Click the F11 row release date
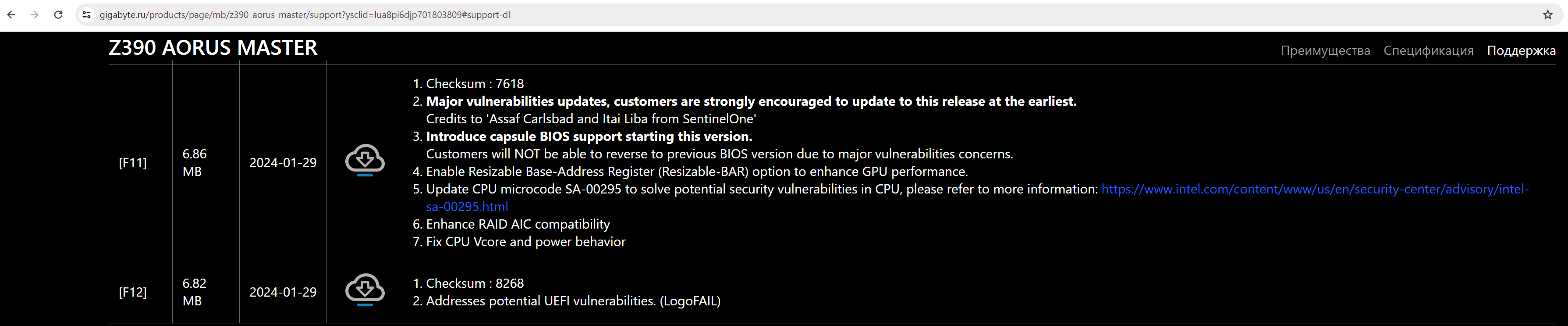1568x326 pixels. click(x=283, y=163)
